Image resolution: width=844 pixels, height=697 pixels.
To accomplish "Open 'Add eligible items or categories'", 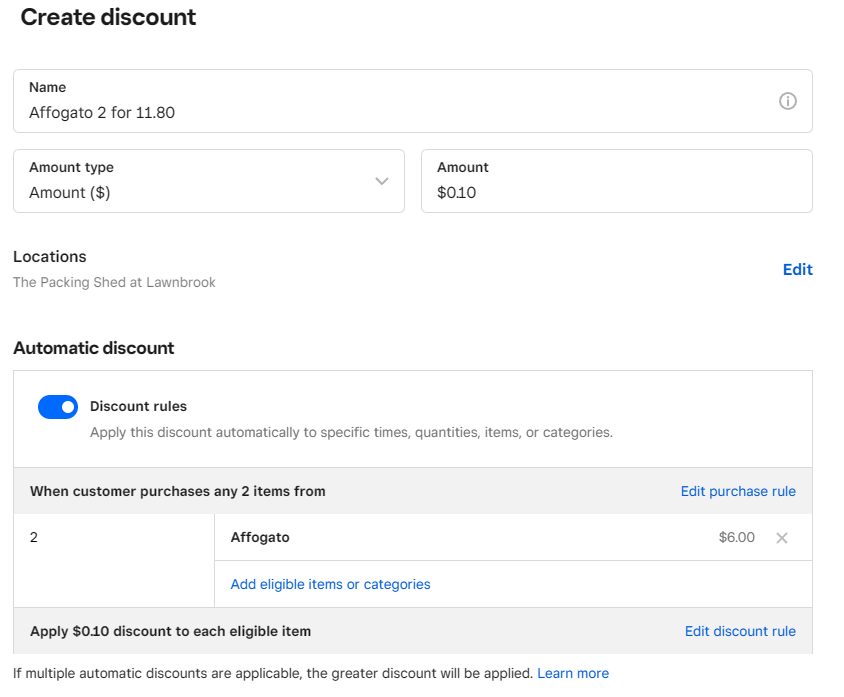I will (x=330, y=584).
